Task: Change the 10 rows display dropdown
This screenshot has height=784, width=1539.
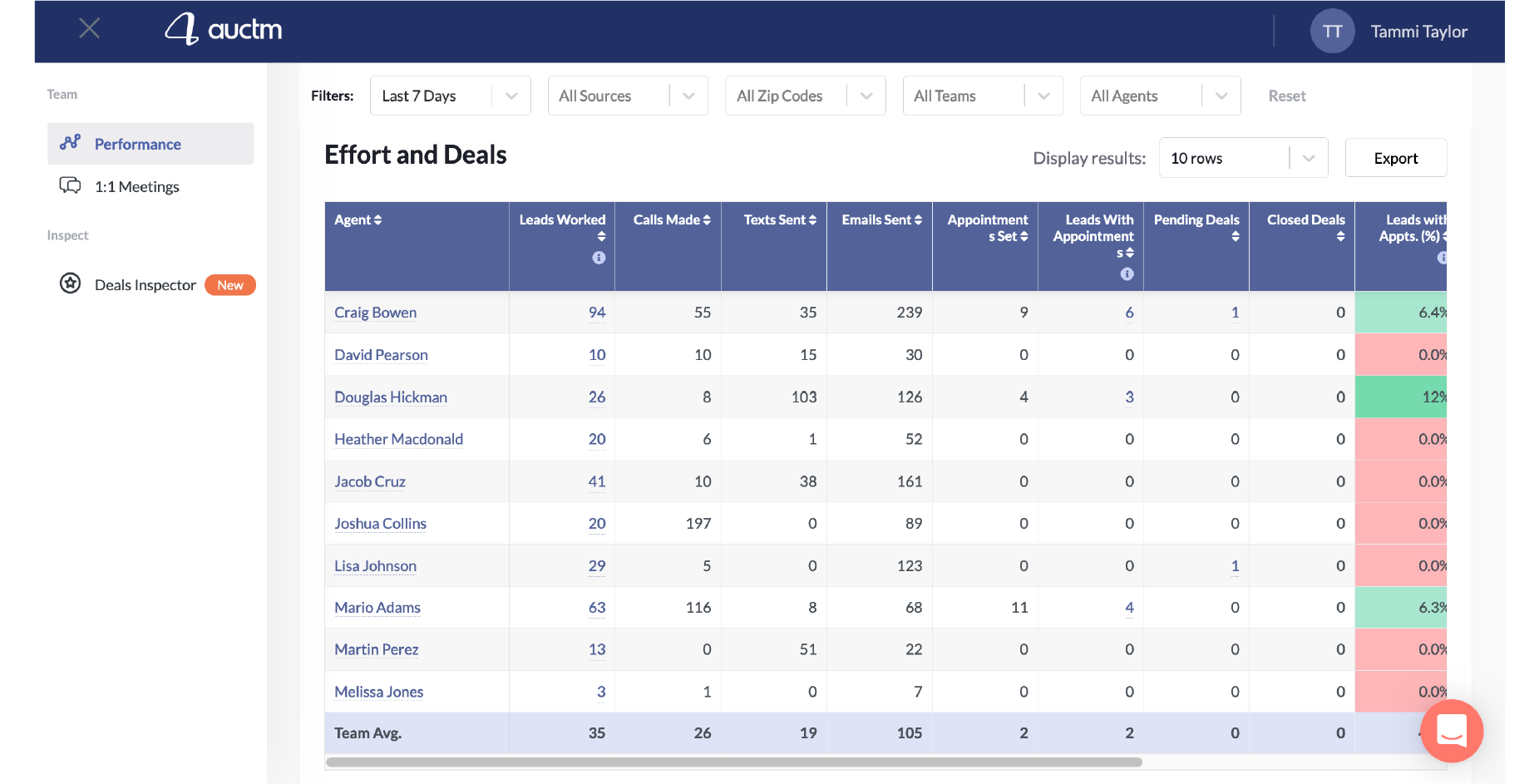Action: point(1242,158)
